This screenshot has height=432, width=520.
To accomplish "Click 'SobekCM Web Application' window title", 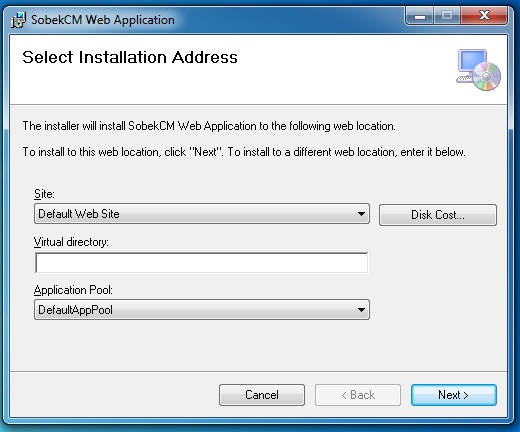I will pyautogui.click(x=103, y=20).
